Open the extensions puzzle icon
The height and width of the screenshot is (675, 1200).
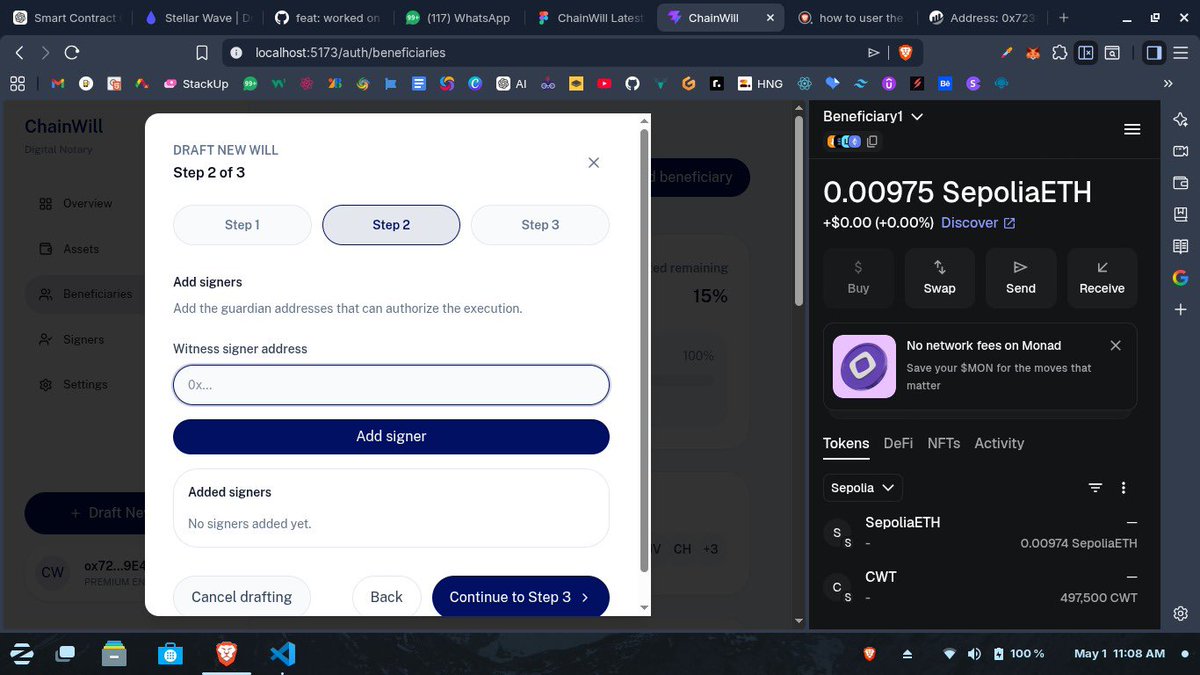click(1059, 52)
